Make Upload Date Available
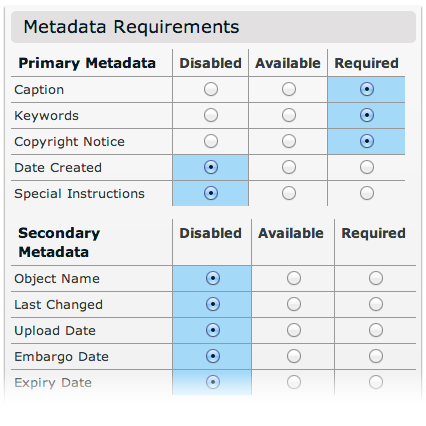 pos(294,330)
